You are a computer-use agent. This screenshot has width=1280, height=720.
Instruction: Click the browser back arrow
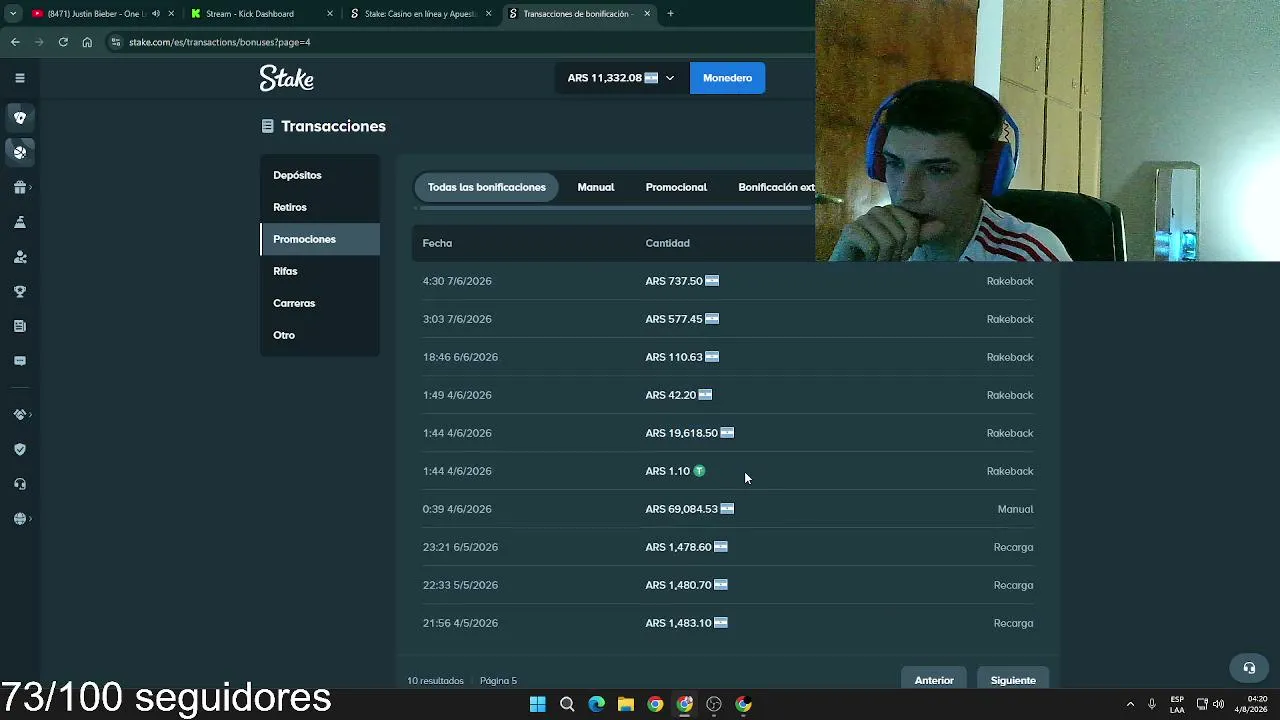click(15, 42)
